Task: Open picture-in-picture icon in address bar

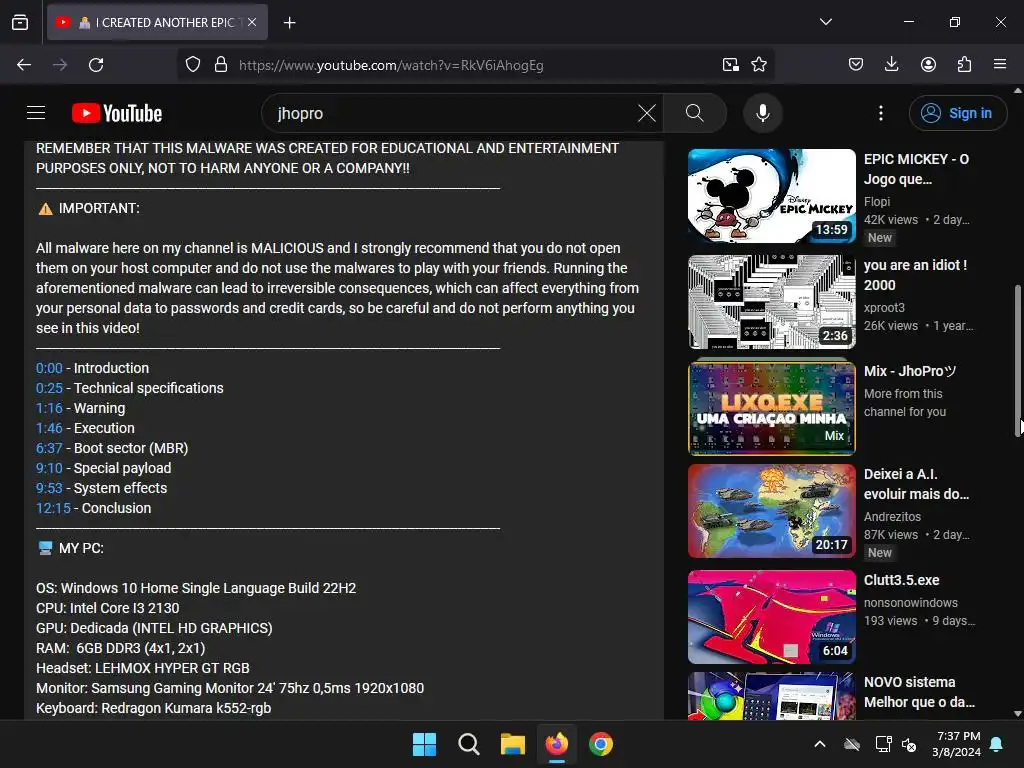Action: point(731,65)
